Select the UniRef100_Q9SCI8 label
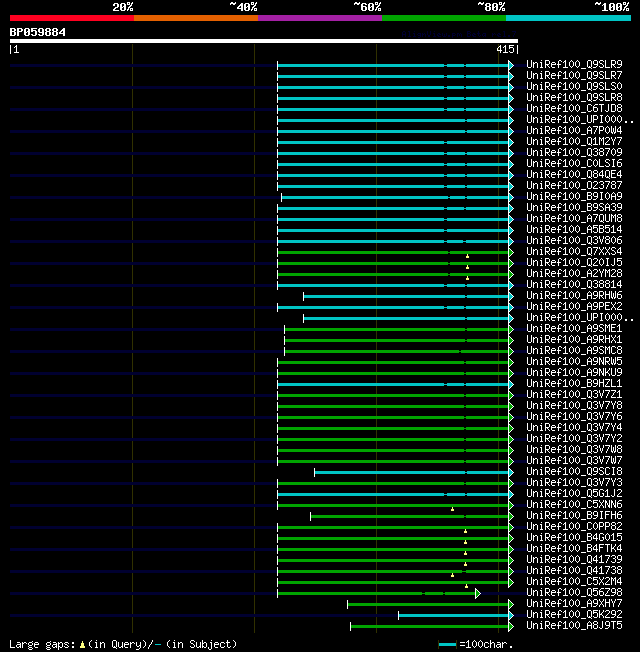 click(574, 472)
